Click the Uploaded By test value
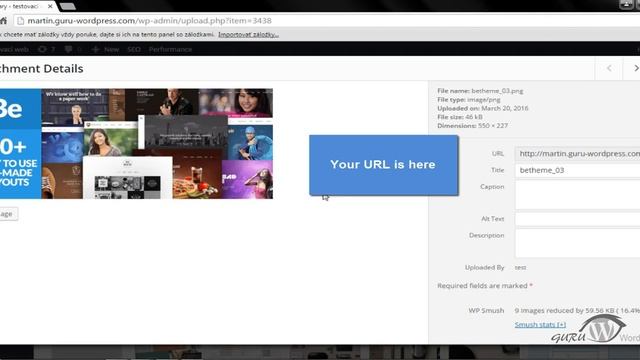 tap(520, 268)
